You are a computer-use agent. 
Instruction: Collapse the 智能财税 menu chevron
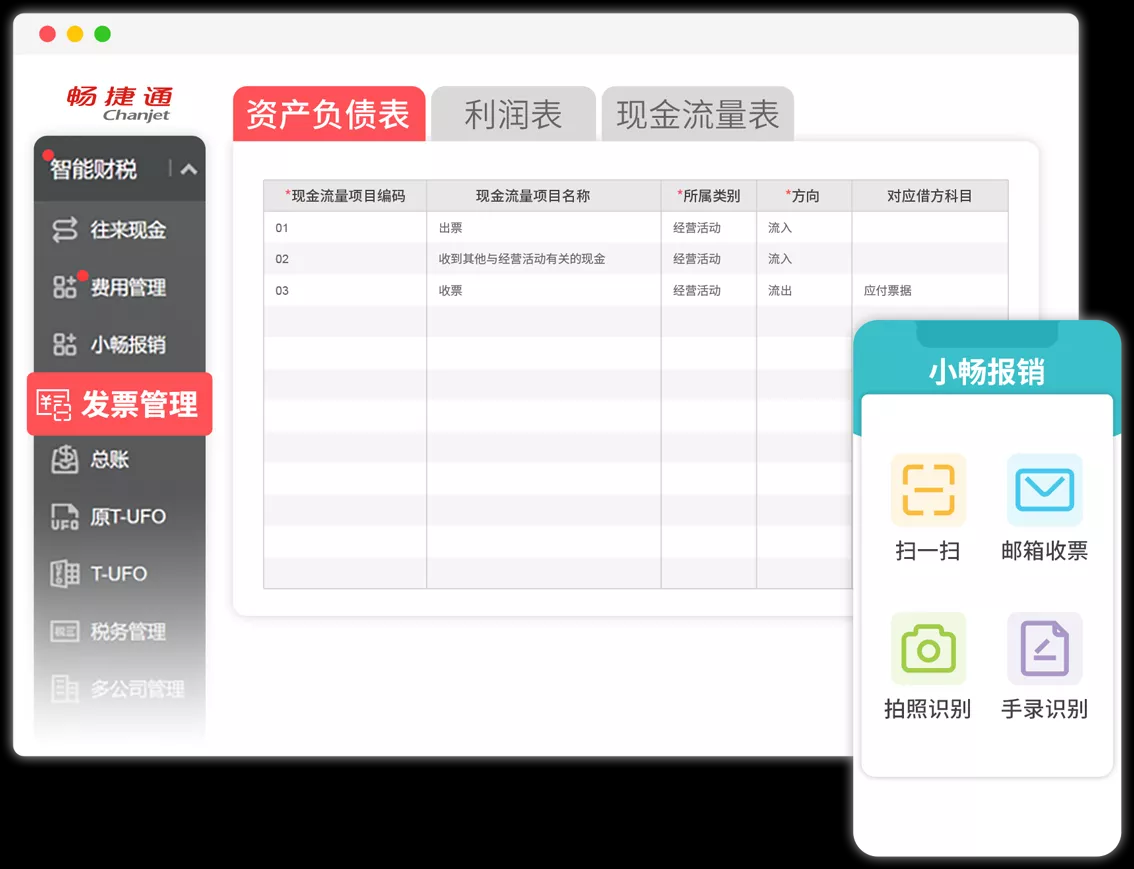coord(189,169)
